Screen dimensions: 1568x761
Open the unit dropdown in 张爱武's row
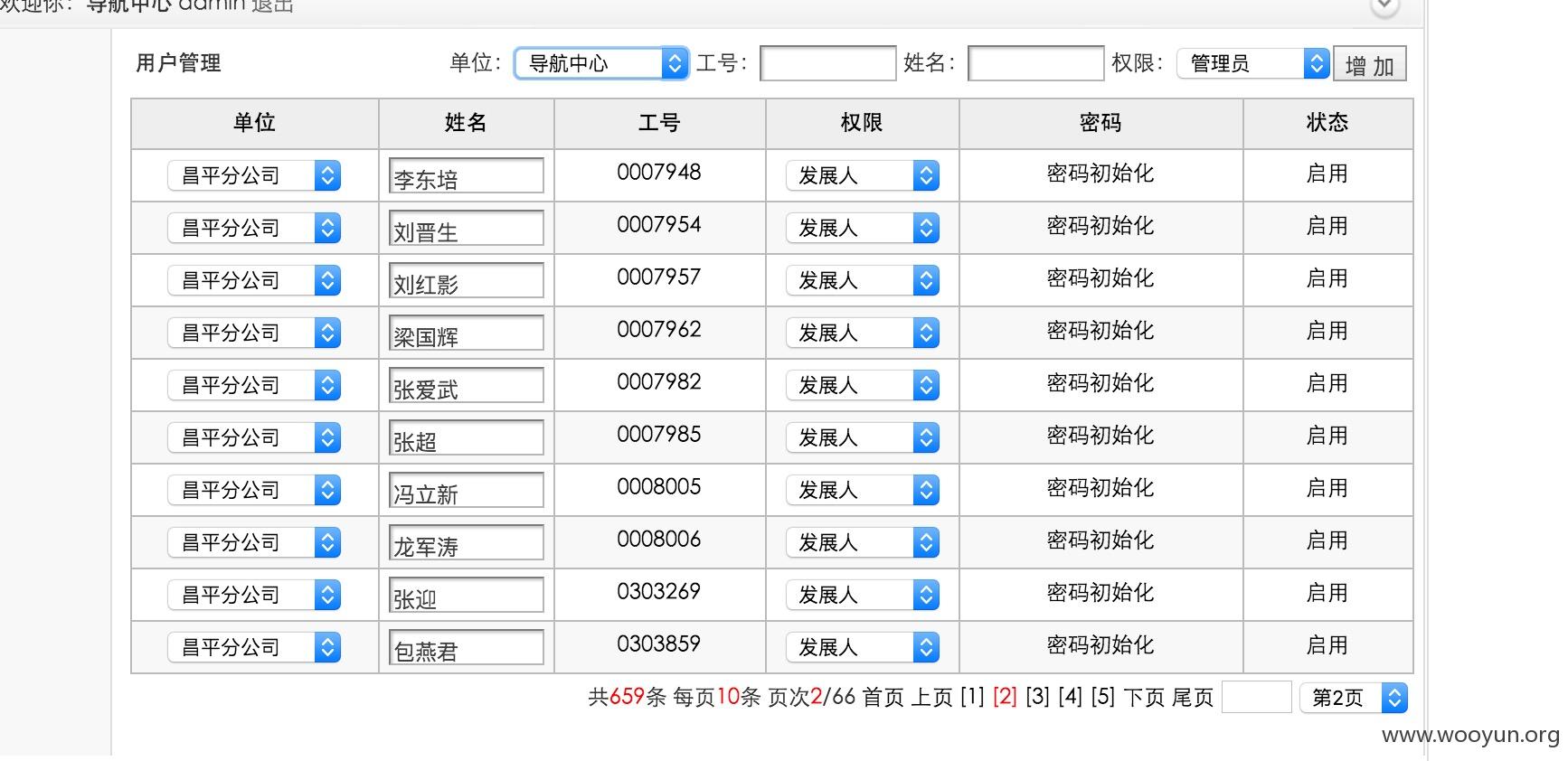click(254, 385)
